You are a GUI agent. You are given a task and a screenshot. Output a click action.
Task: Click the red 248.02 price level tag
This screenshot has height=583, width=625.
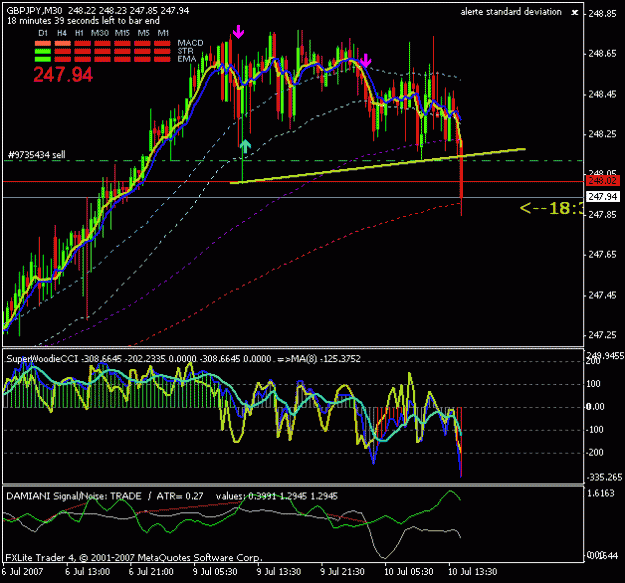[x=602, y=181]
